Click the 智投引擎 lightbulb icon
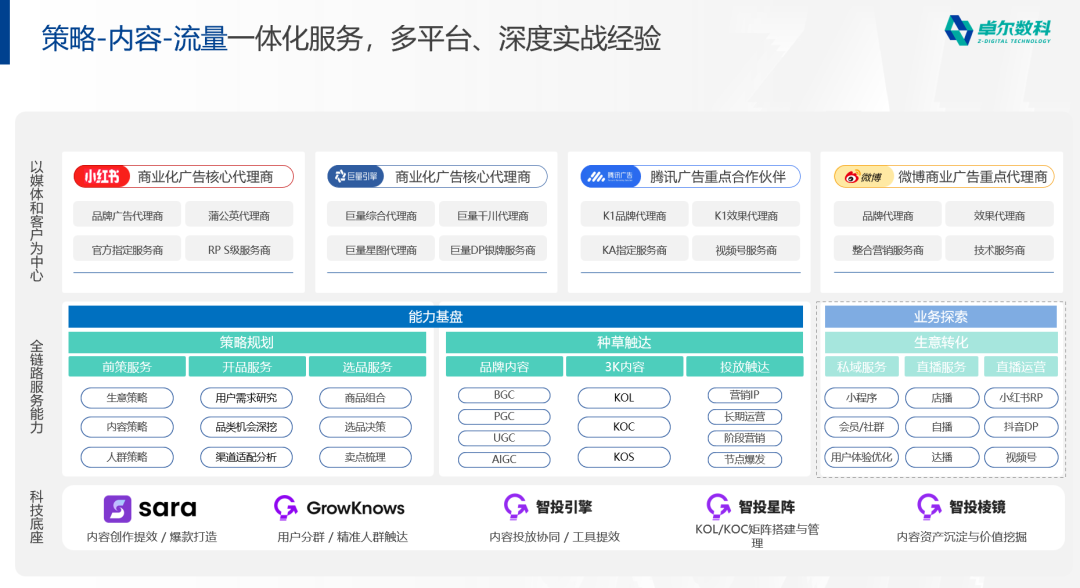 coord(515,506)
